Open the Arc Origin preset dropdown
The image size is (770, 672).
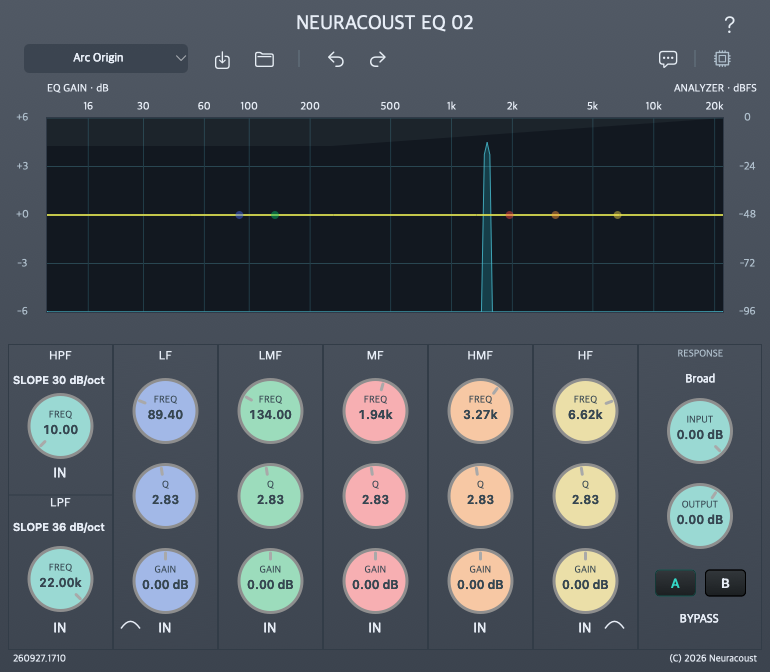click(106, 58)
